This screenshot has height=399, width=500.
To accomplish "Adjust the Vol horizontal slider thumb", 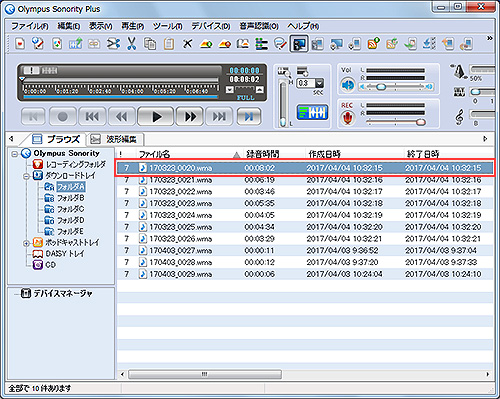I will point(381,87).
